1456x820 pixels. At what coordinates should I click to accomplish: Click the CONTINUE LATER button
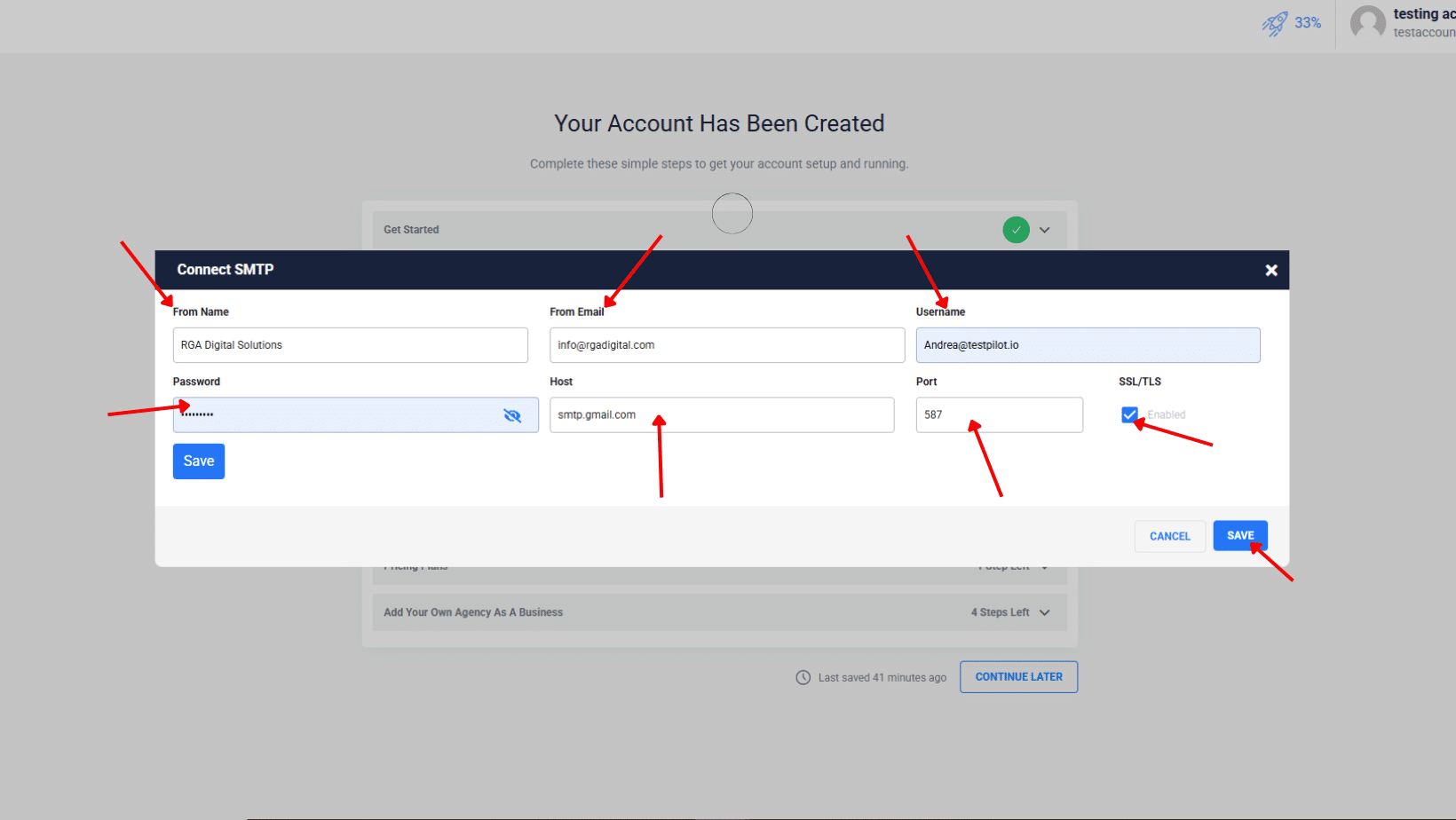(1018, 677)
